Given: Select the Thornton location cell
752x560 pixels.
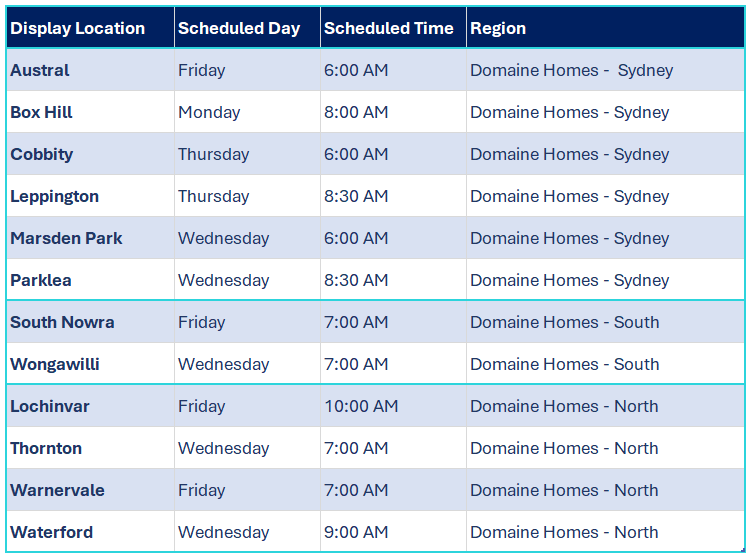Looking at the screenshot, I should 91,448.
